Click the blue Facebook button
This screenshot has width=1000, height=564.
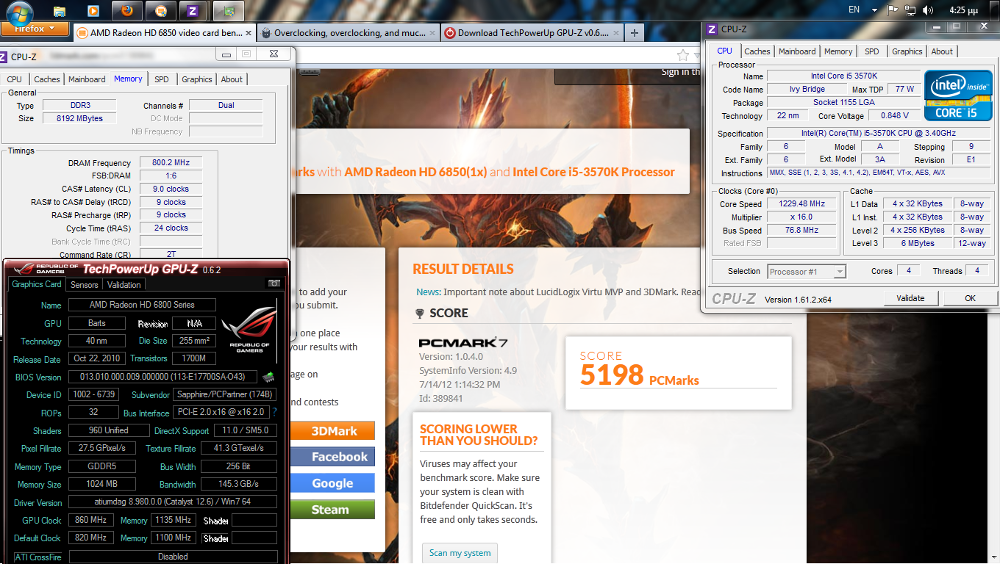tap(333, 457)
